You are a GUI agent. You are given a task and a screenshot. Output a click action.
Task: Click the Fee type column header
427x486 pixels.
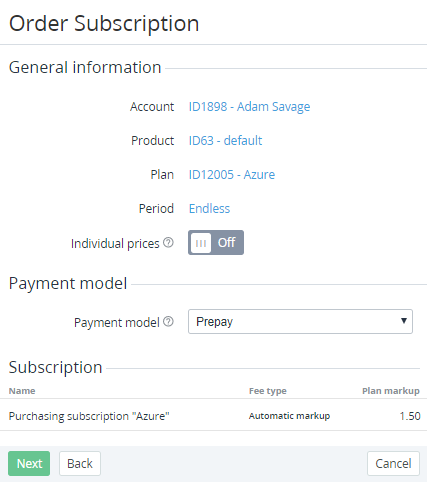point(268,391)
